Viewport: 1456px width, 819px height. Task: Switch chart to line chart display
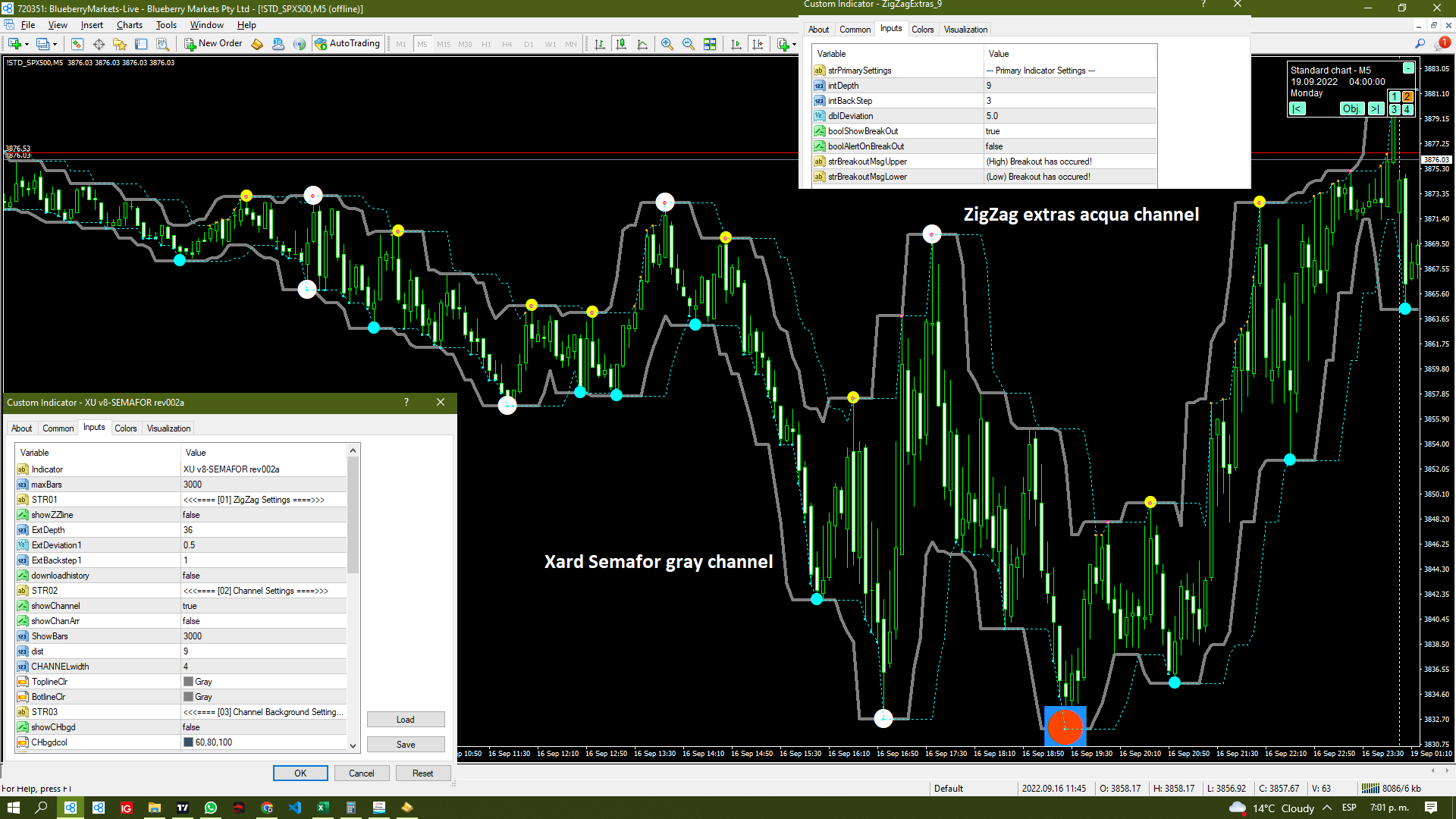[x=642, y=44]
